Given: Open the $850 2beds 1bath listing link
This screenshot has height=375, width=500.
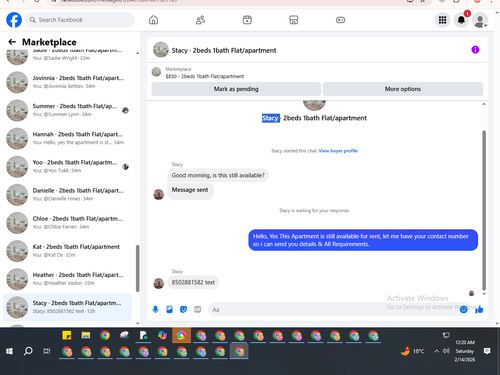Looking at the screenshot, I should (205, 76).
